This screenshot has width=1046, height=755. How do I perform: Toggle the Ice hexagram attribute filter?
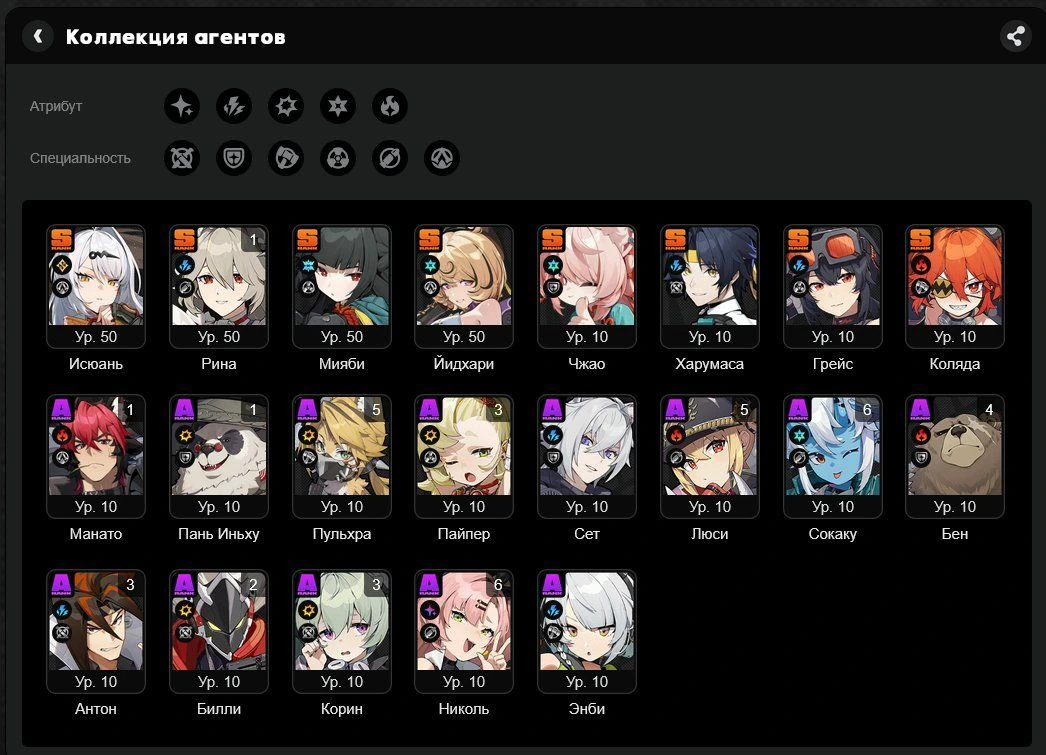pyautogui.click(x=338, y=106)
